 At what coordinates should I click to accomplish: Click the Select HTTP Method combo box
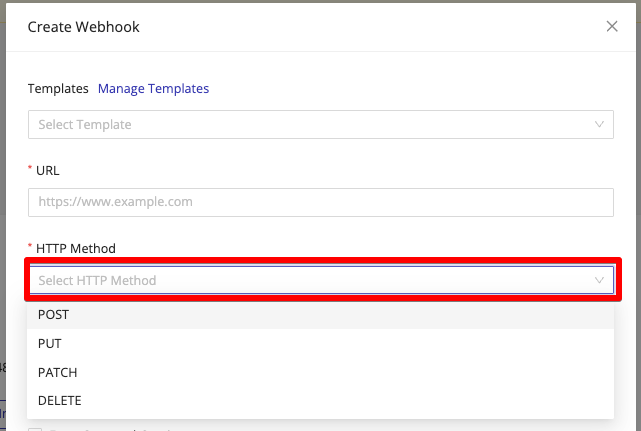tap(321, 280)
